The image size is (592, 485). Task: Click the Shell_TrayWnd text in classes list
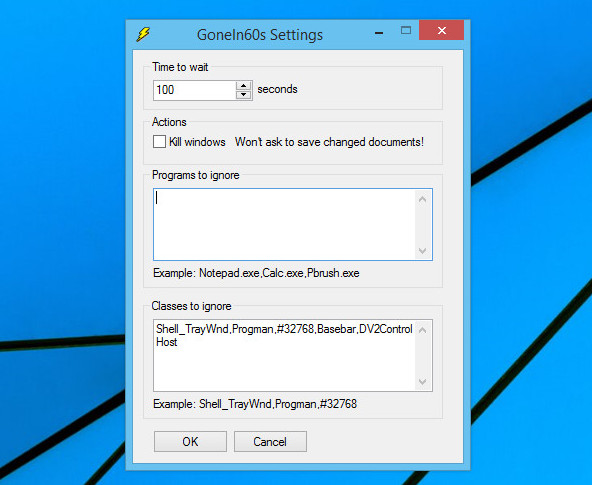pos(193,329)
